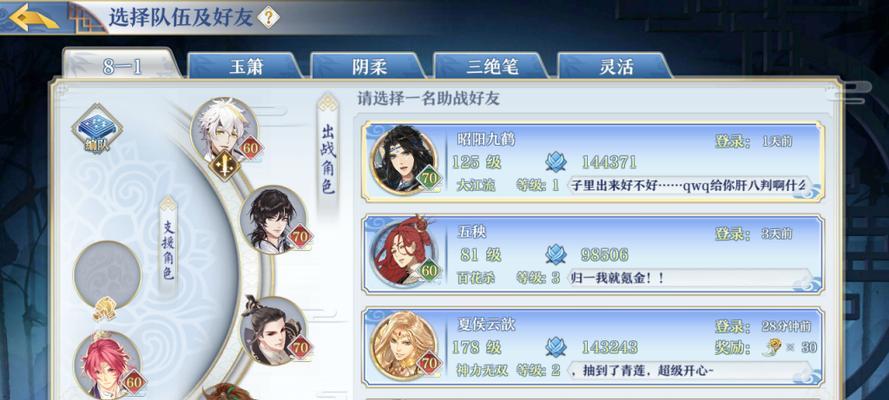889x400 pixels.
Task: Click the golden 夏侯云歆 avatar
Action: pyautogui.click(x=404, y=346)
